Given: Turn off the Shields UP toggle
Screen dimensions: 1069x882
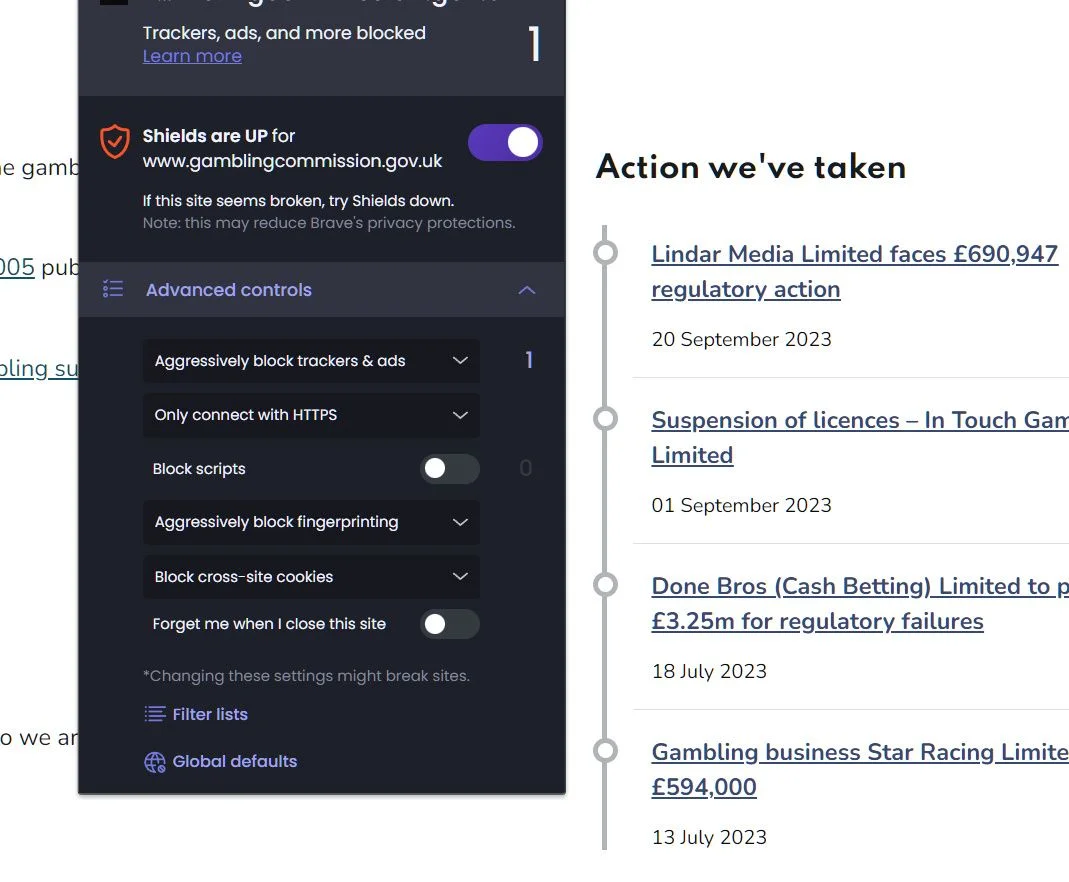Looking at the screenshot, I should pyautogui.click(x=505, y=142).
